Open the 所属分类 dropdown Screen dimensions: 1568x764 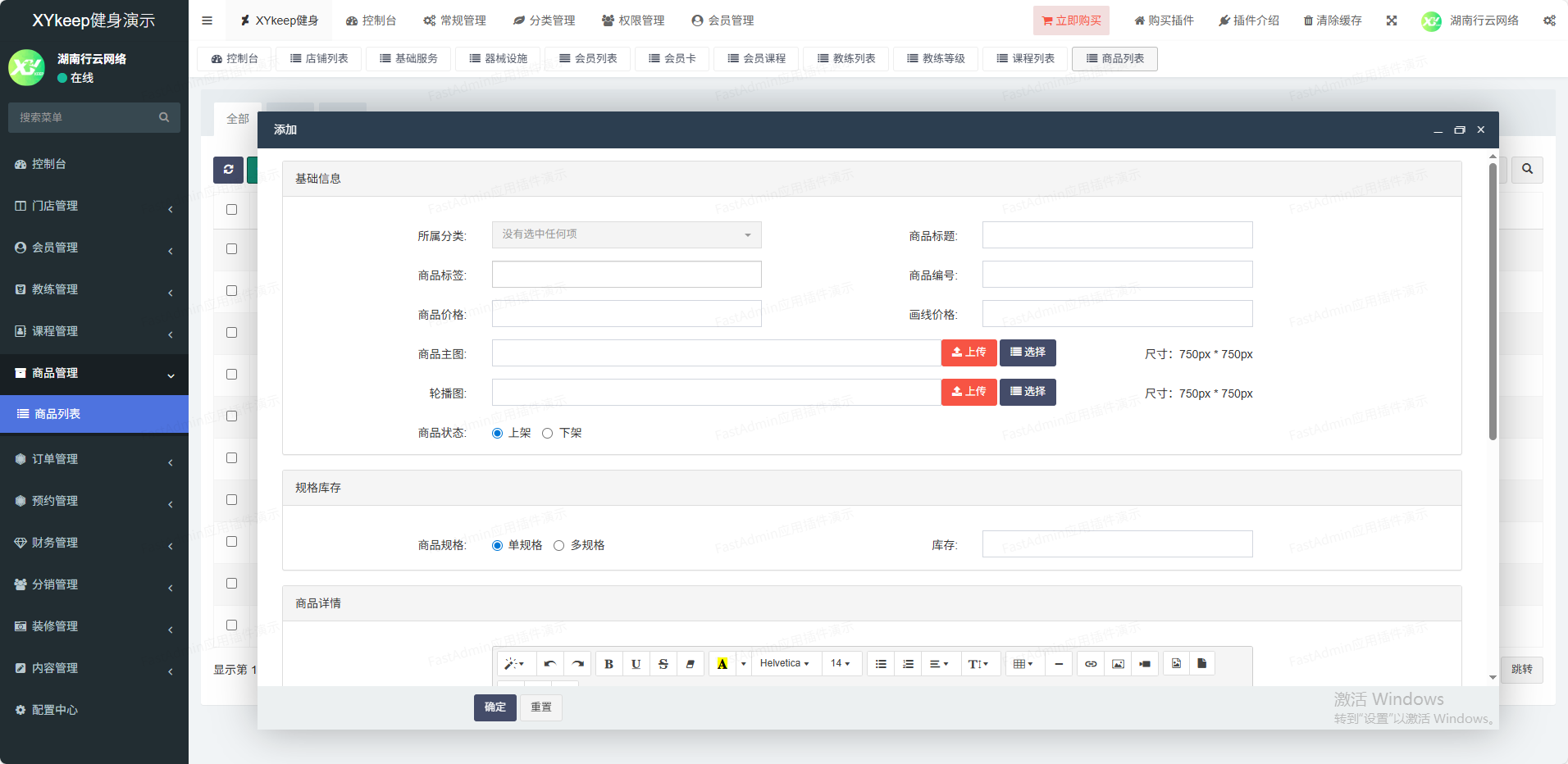click(x=627, y=235)
